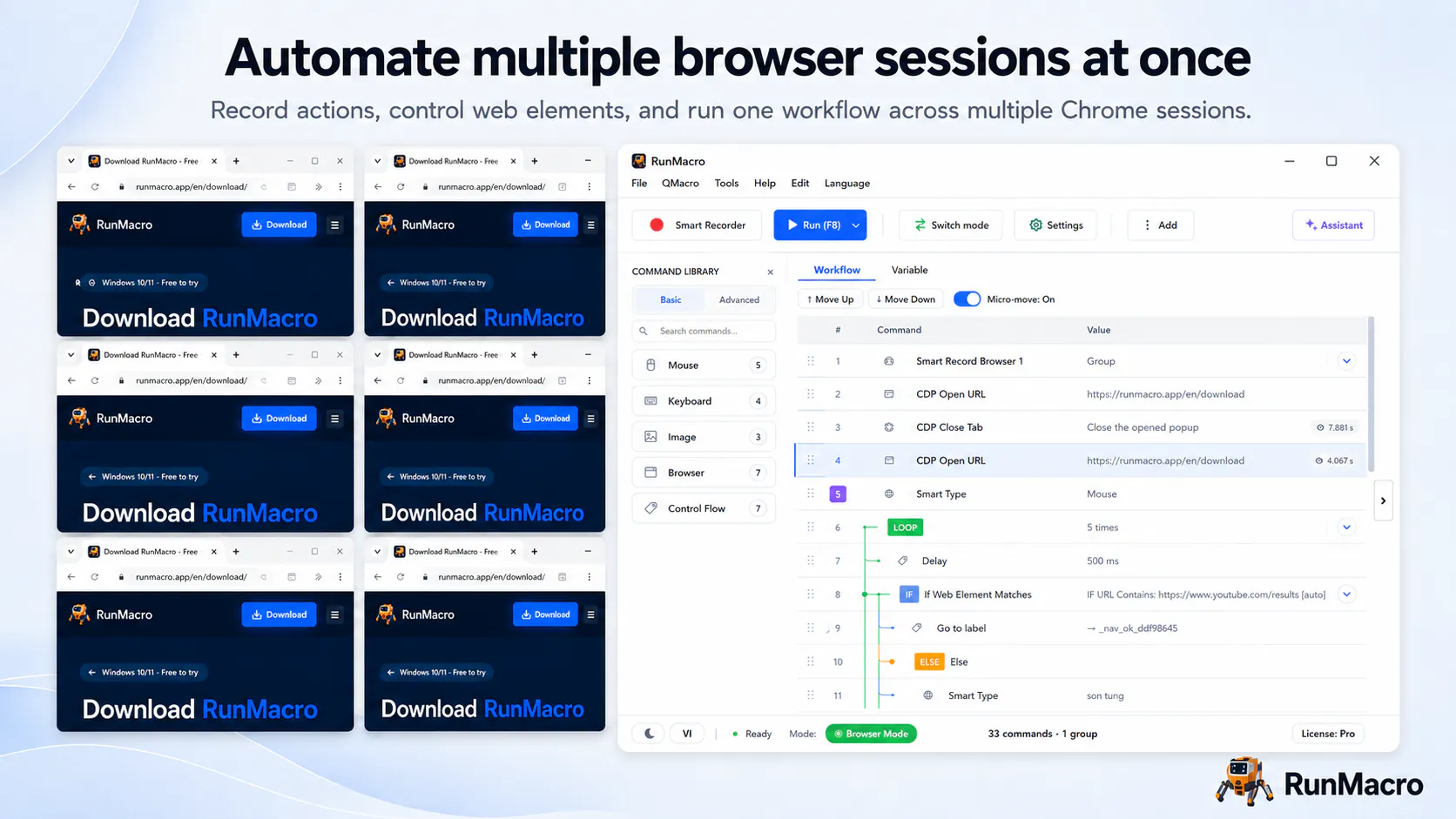Expand the If Web Element Matches row chevron
The height and width of the screenshot is (819, 1456).
click(x=1346, y=594)
